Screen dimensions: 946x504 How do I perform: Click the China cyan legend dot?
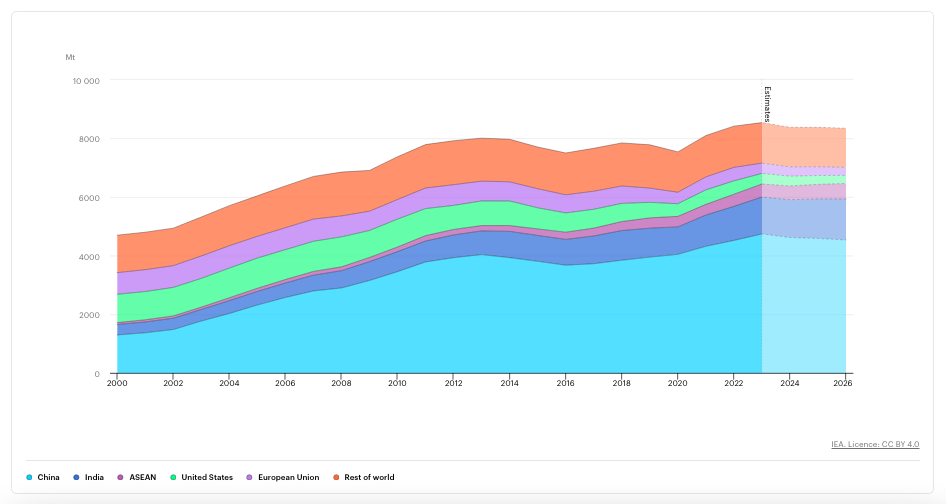(29, 477)
